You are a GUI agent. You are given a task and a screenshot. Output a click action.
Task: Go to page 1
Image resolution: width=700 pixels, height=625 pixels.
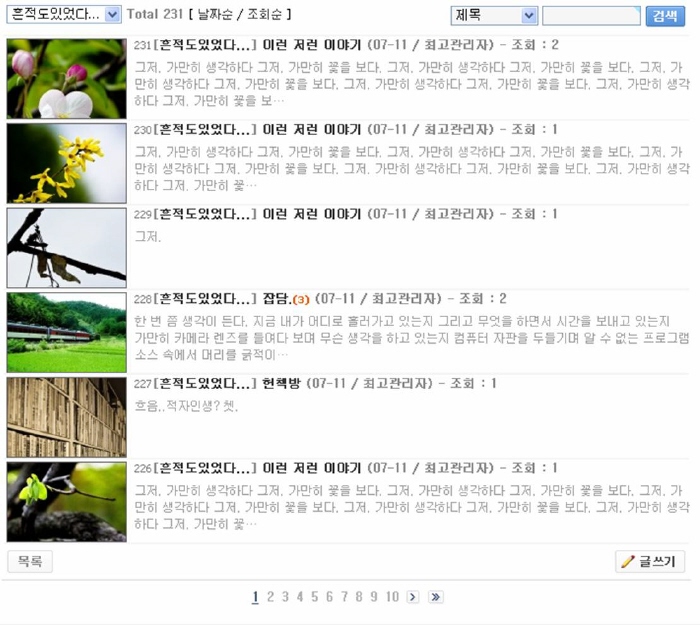tap(255, 597)
